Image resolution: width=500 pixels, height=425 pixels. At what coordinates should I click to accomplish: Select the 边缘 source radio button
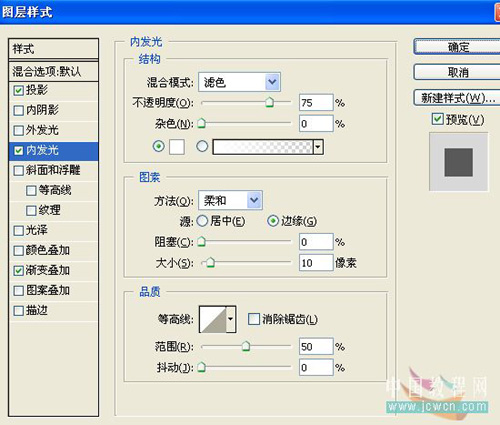tap(273, 221)
